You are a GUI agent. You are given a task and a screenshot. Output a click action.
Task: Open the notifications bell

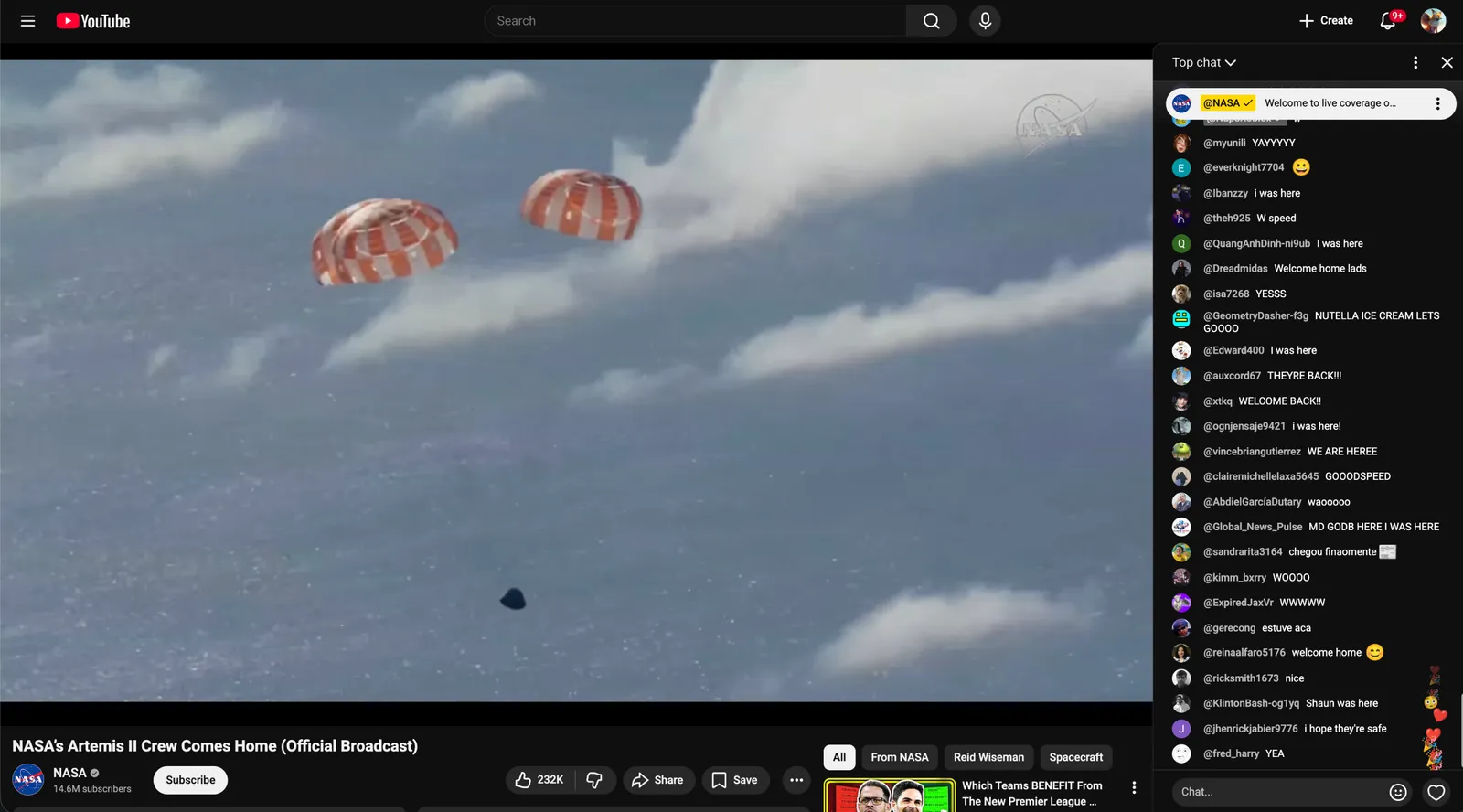(x=1388, y=21)
